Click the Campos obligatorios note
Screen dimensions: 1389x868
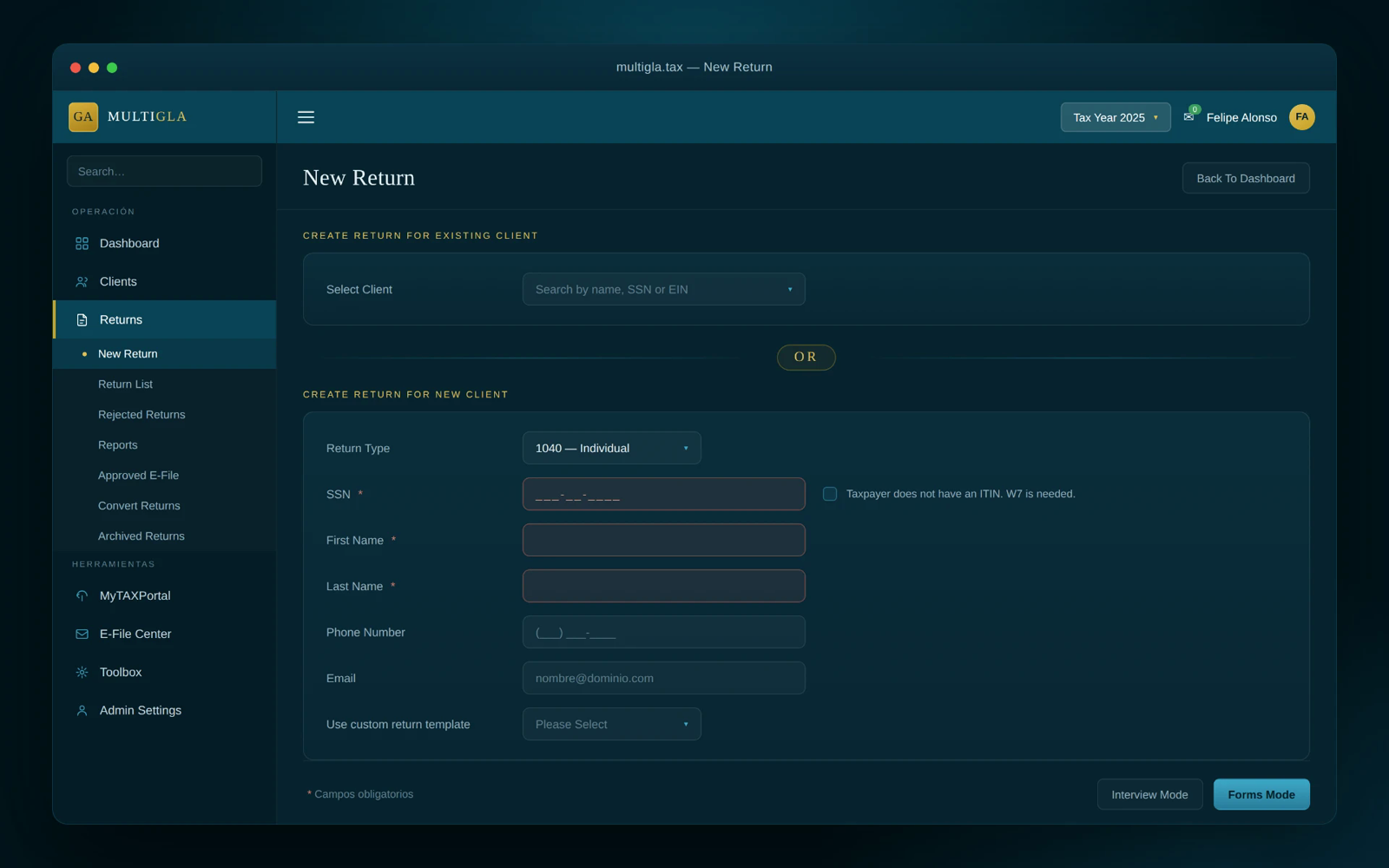pyautogui.click(x=360, y=794)
